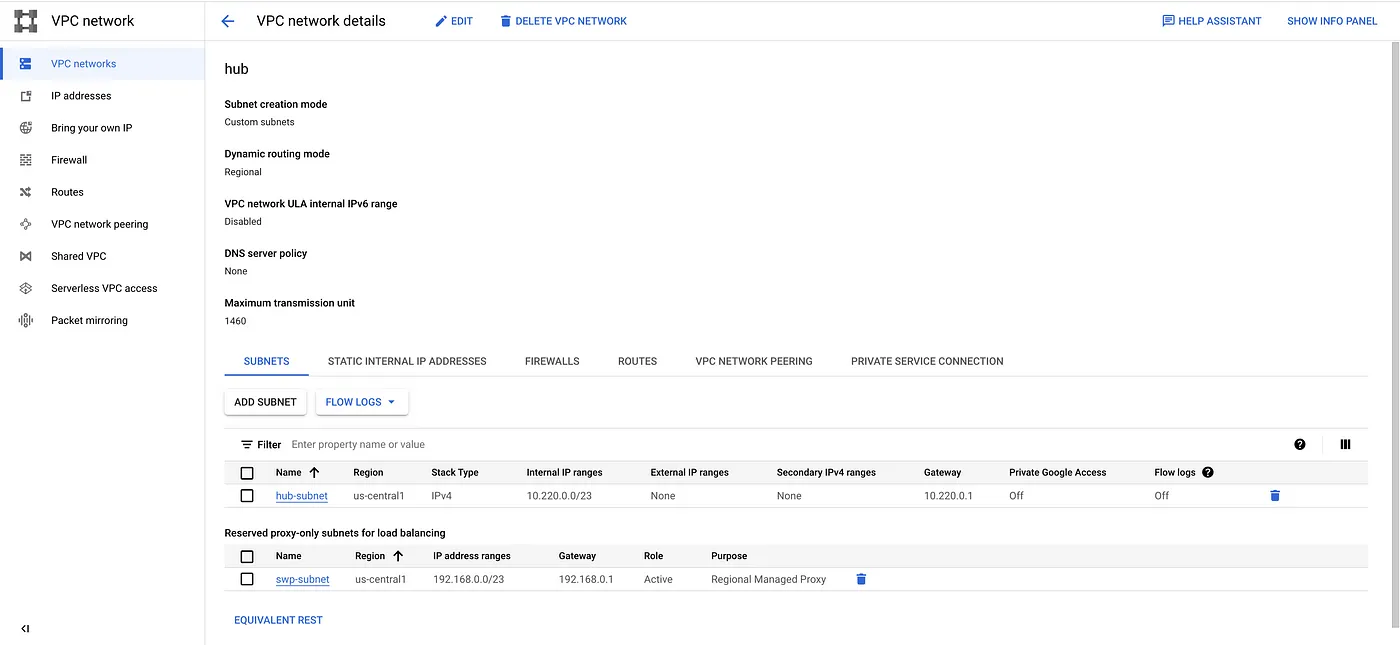
Task: Open Serverless VPC access in sidebar
Action: pyautogui.click(x=104, y=288)
